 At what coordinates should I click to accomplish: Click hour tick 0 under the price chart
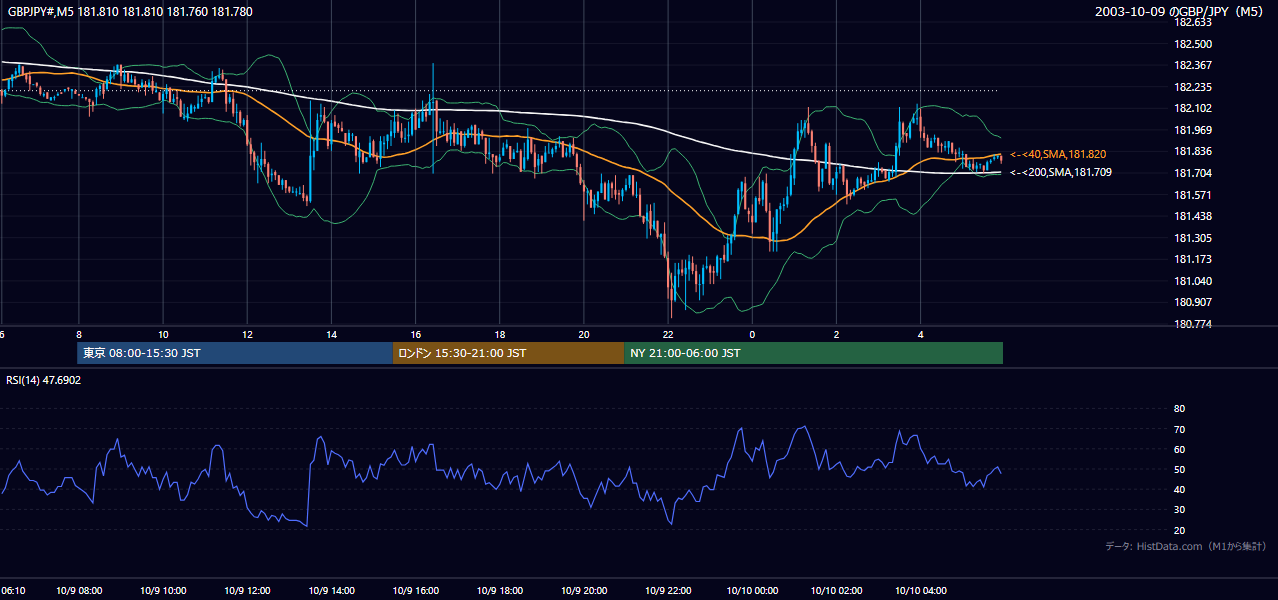(x=752, y=335)
